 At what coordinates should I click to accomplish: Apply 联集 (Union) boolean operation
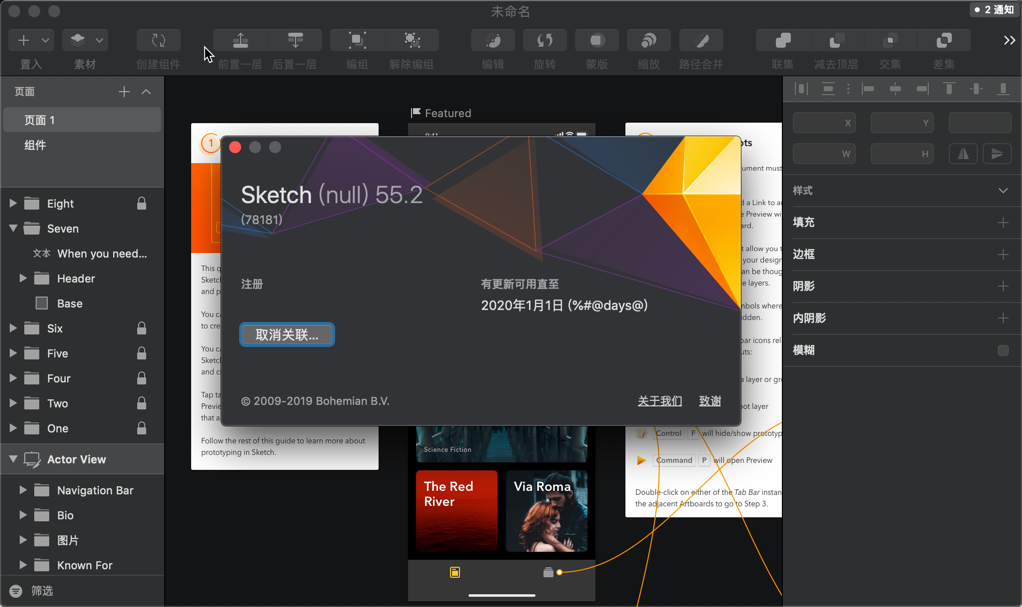point(782,40)
